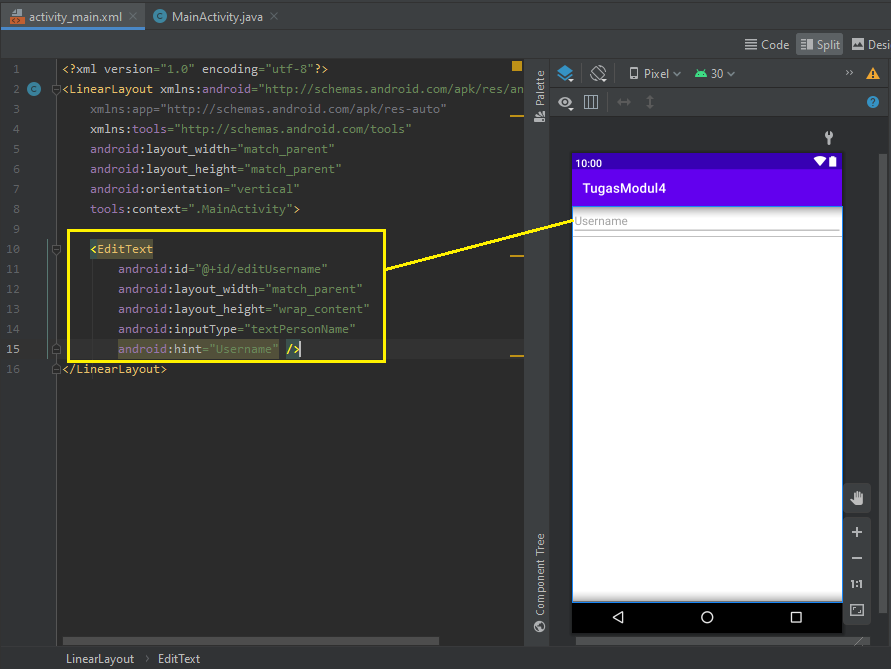
Task: Click the Zoom Out icon in design view
Action: tap(856, 558)
